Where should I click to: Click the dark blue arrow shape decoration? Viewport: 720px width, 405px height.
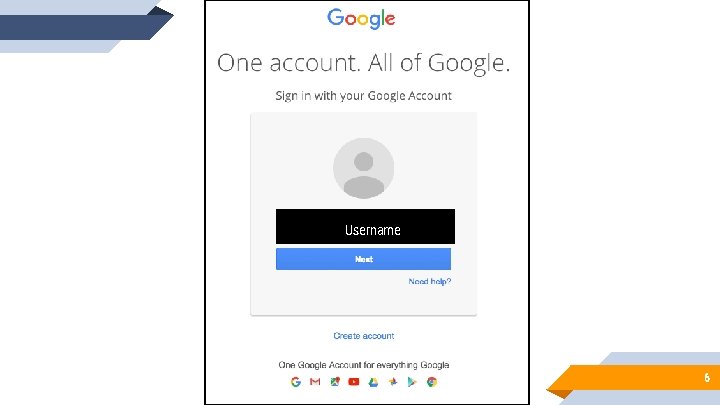pyautogui.click(x=85, y=25)
